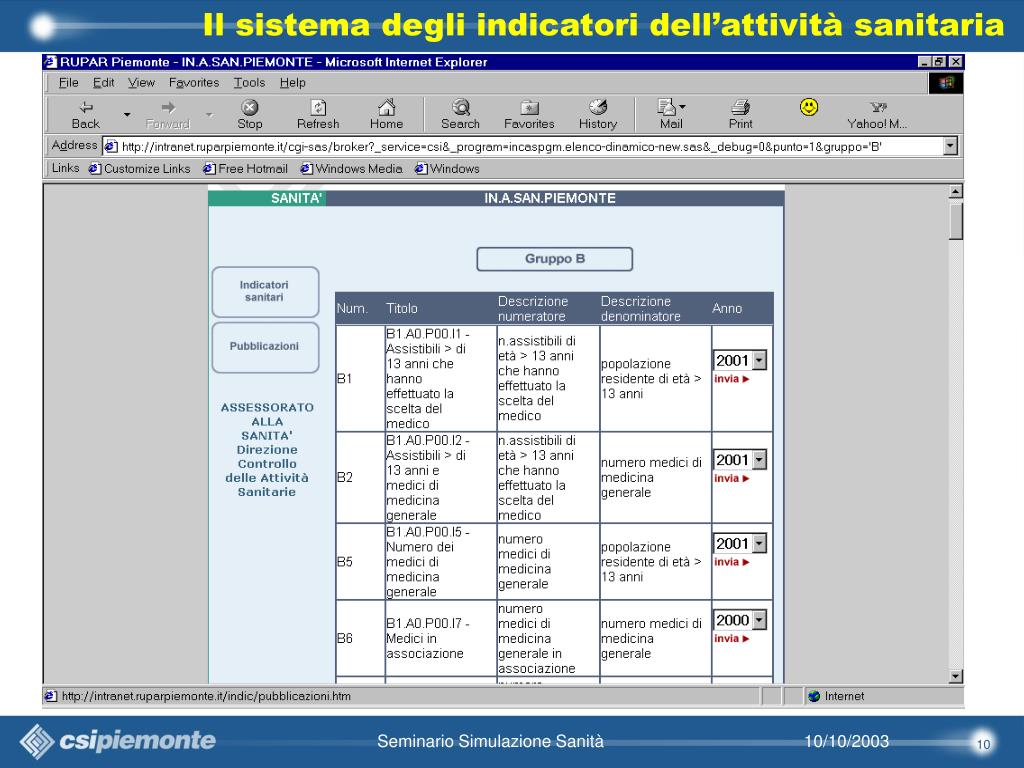Click the IE icon in the title bar
This screenshot has height=768, width=1024.
[x=50, y=62]
